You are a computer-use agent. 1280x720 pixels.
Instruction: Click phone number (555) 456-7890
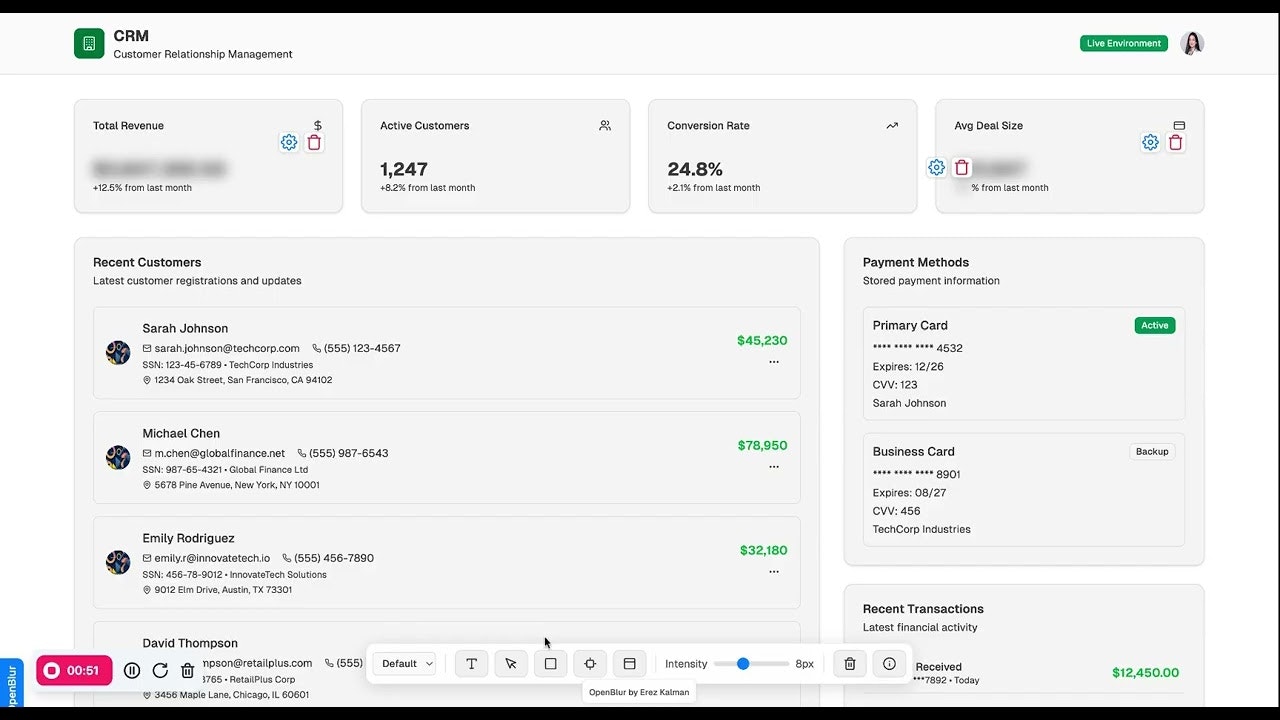tap(334, 559)
